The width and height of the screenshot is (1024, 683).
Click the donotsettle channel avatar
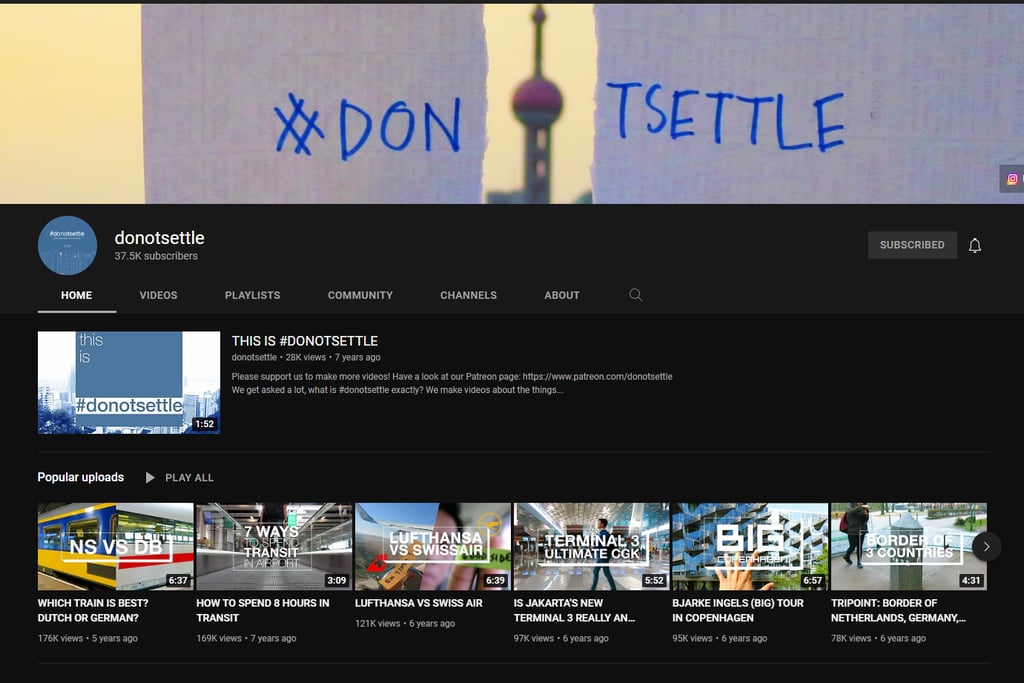coord(67,246)
